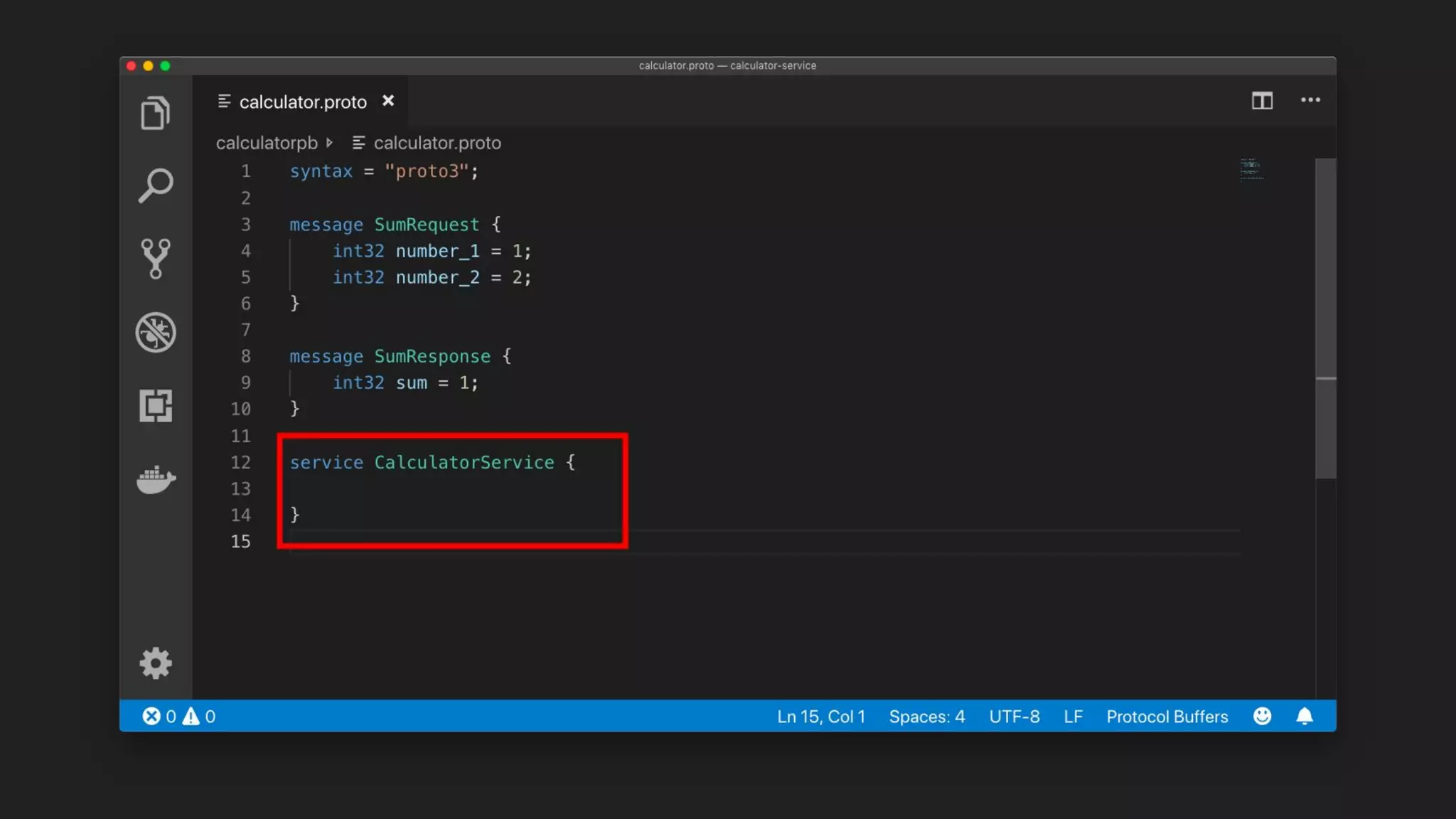Open the Explorer view in activity bar
The image size is (1456, 819).
[155, 113]
